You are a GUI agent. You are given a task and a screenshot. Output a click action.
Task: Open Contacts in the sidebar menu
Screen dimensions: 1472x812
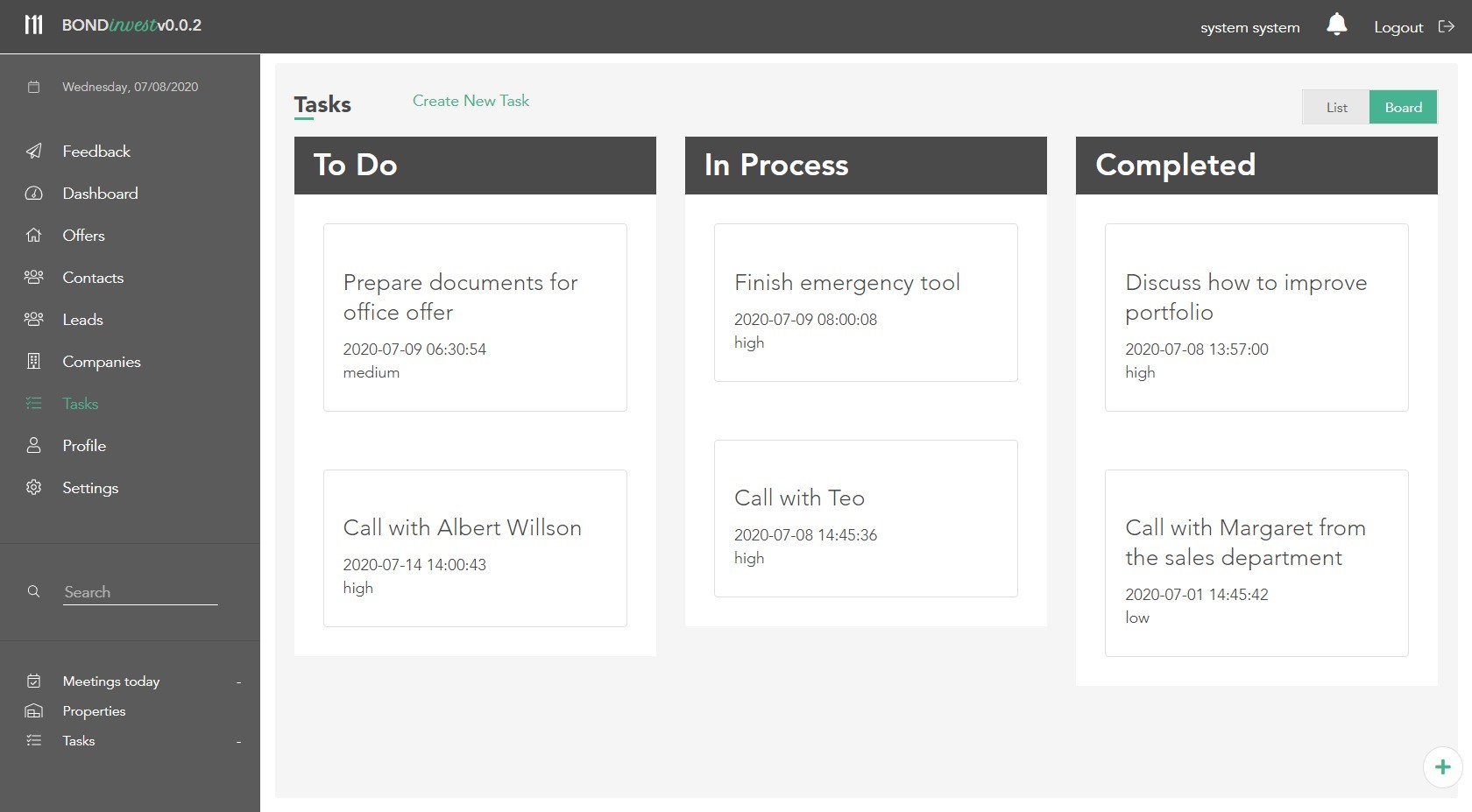coord(93,278)
